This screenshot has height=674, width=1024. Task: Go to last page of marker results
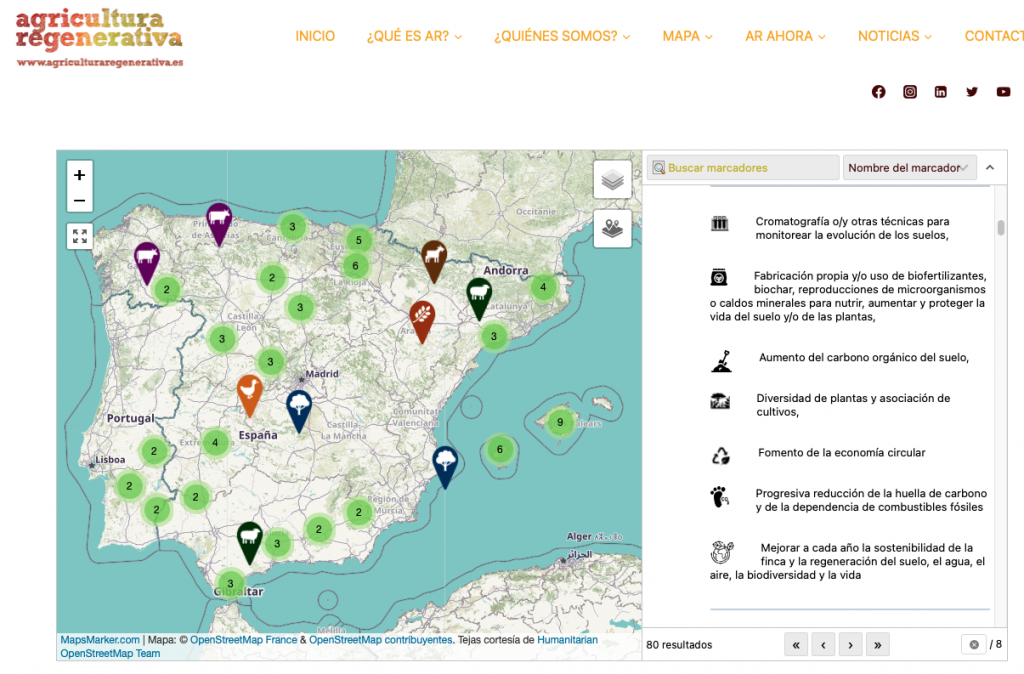878,645
